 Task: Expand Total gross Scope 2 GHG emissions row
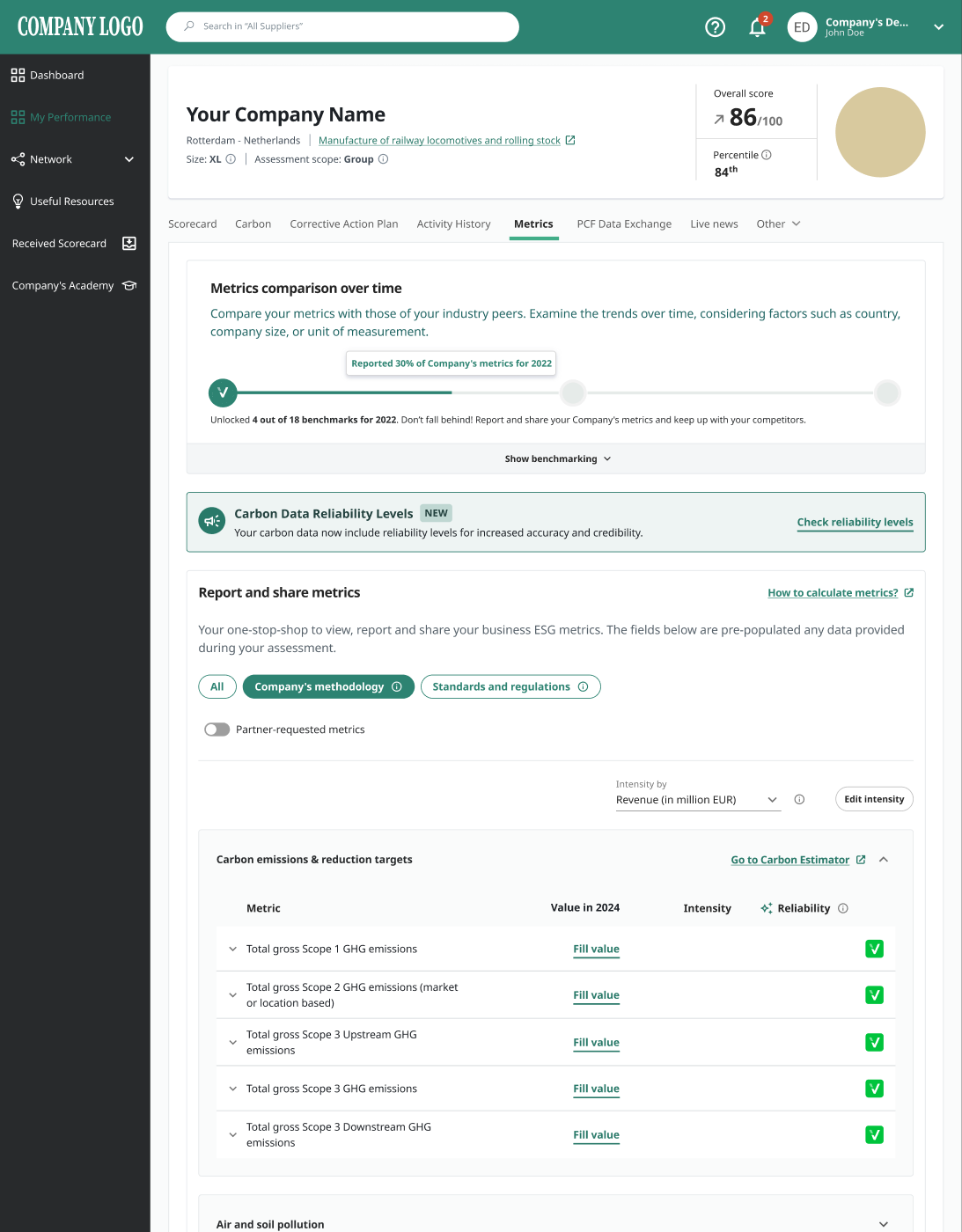coord(232,995)
